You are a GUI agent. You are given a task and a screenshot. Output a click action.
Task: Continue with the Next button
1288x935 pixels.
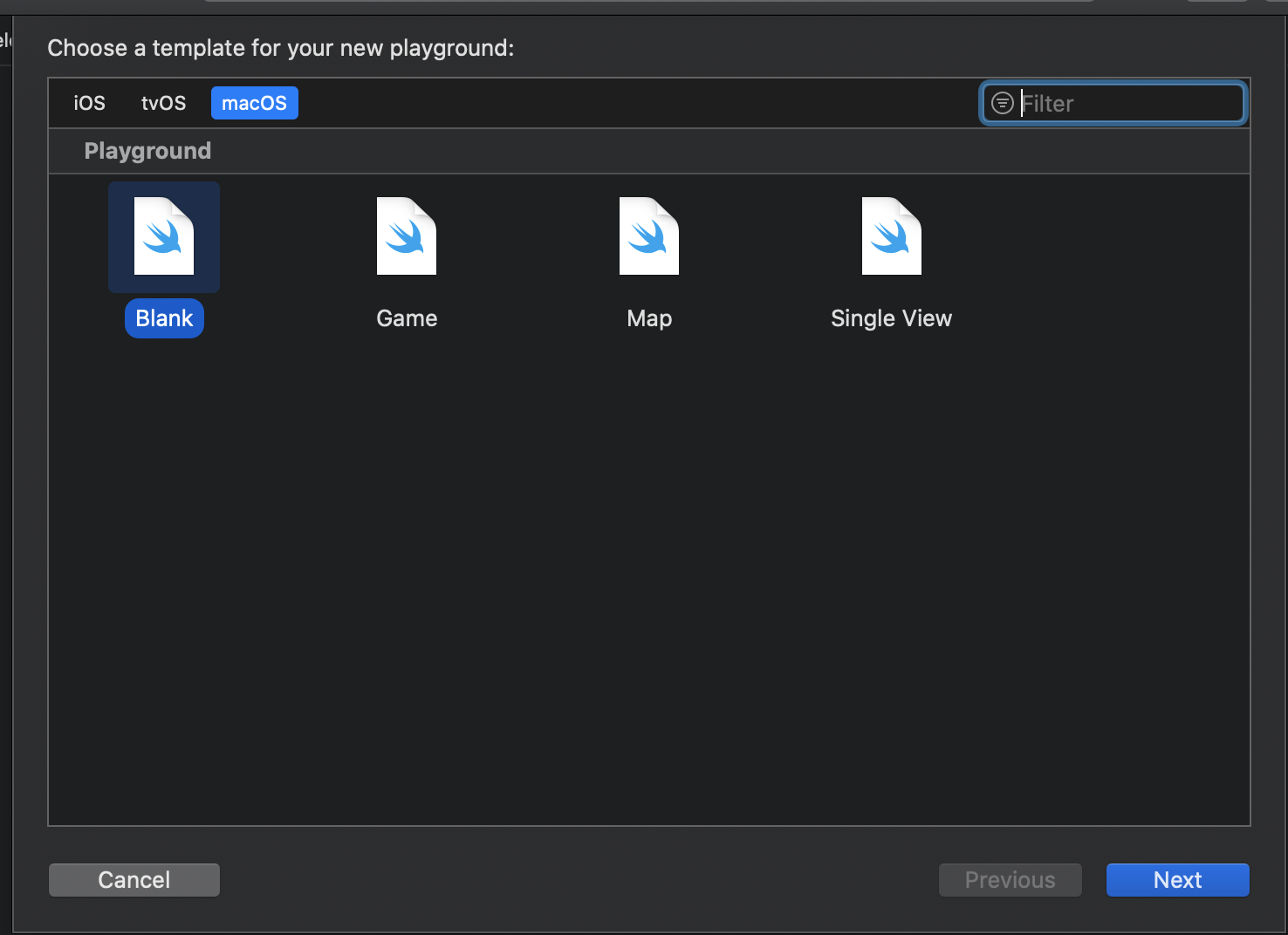(x=1178, y=880)
